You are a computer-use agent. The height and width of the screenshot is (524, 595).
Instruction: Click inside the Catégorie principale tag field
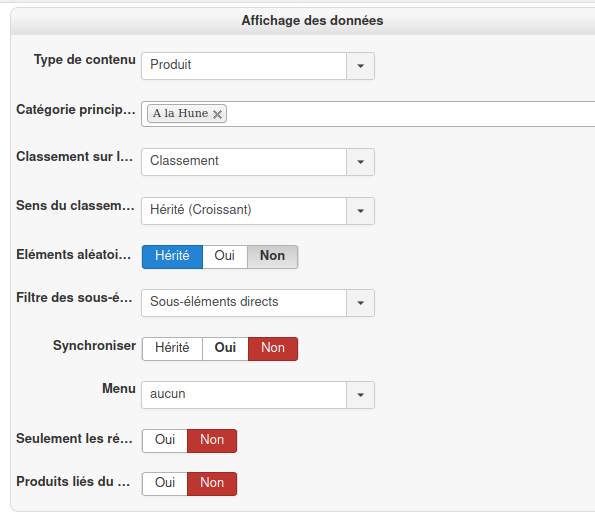pyautogui.click(x=410, y=114)
